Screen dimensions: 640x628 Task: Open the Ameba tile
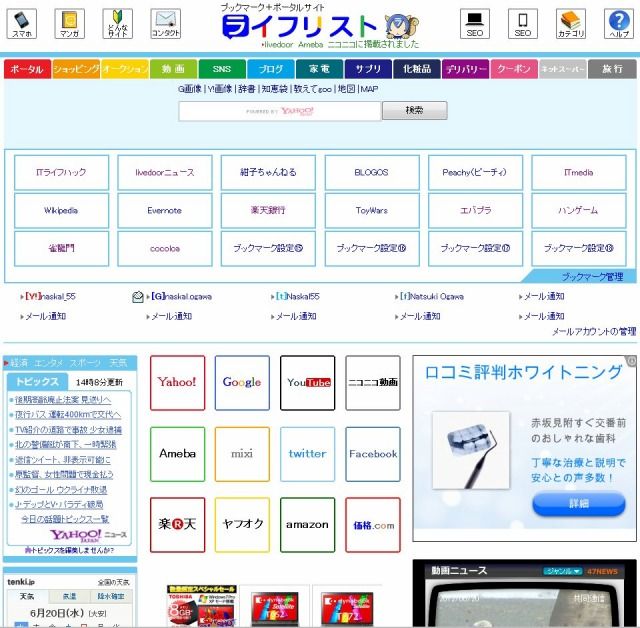click(x=177, y=454)
